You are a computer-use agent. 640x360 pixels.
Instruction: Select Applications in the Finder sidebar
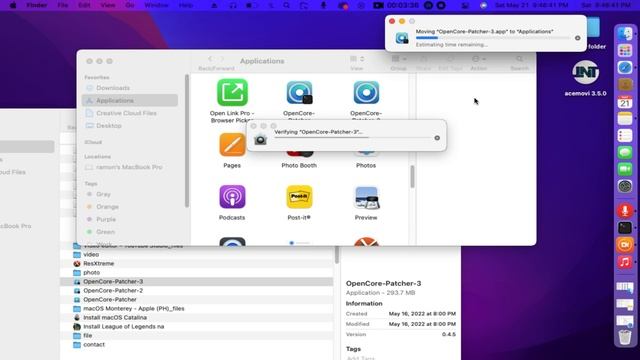pos(130,100)
